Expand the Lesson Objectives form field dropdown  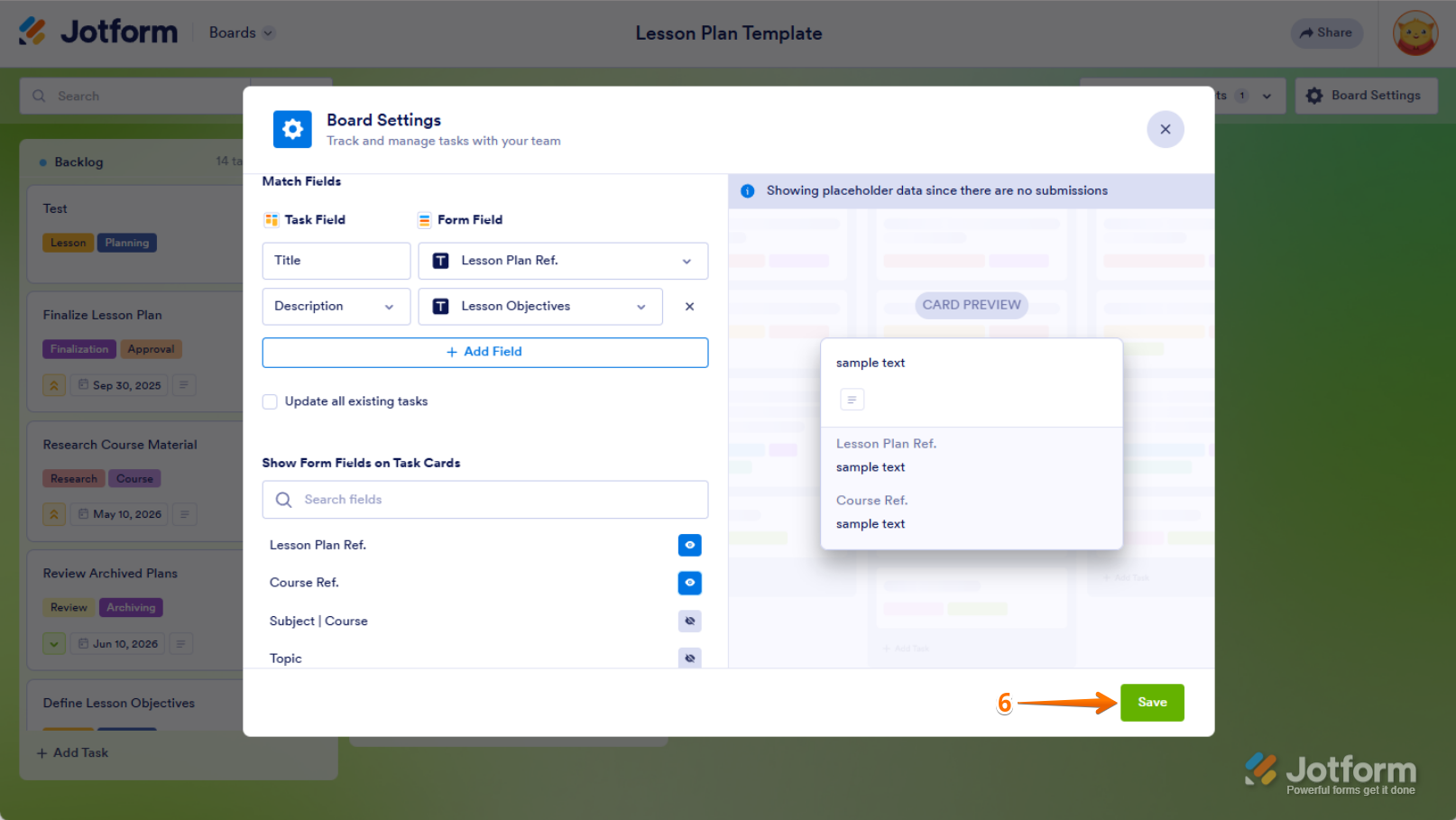(x=540, y=307)
